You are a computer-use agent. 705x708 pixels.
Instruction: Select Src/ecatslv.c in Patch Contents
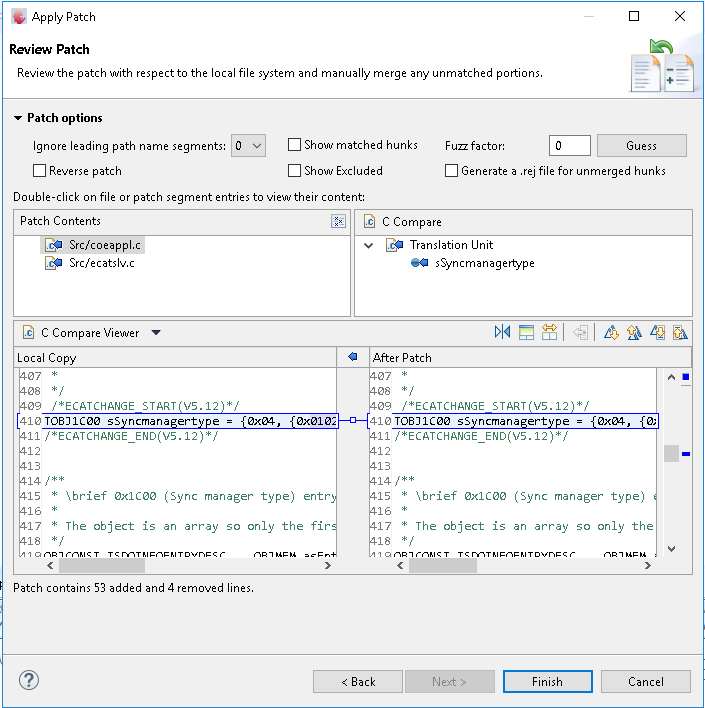click(x=101, y=263)
